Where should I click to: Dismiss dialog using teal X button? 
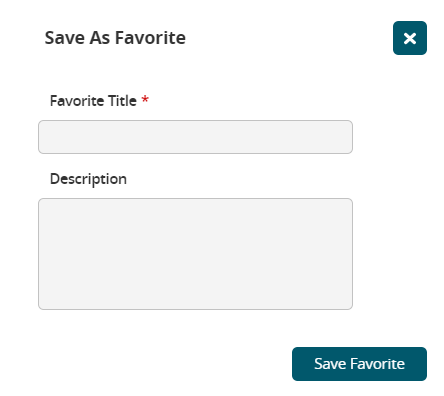pos(410,38)
